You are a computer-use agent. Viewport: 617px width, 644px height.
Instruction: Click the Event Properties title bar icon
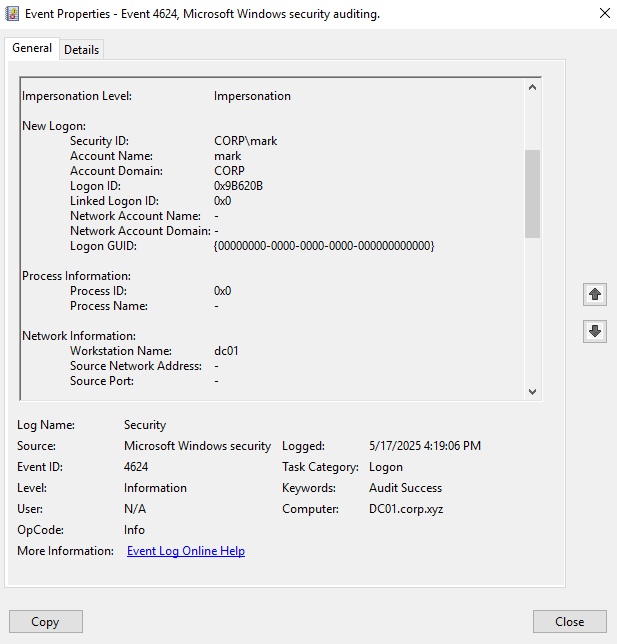(x=12, y=13)
